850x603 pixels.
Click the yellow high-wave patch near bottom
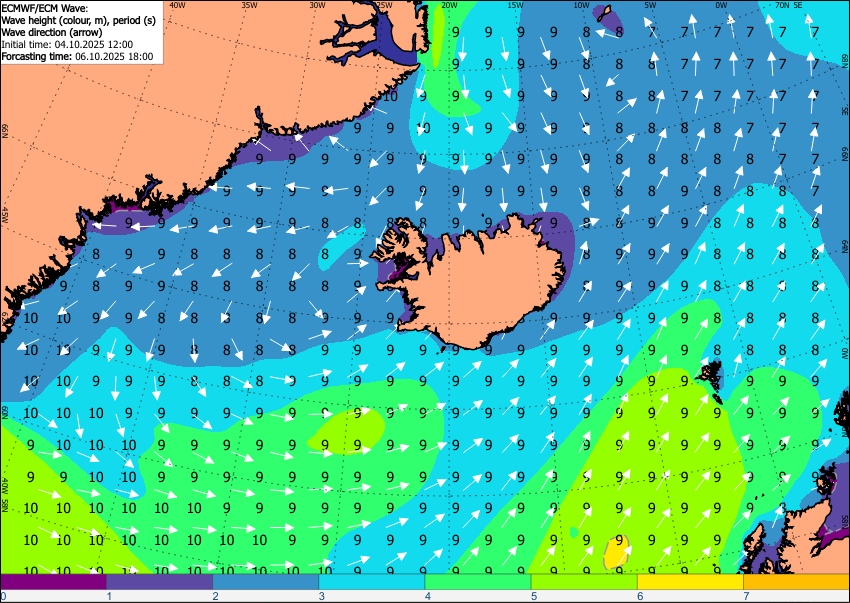[617, 550]
